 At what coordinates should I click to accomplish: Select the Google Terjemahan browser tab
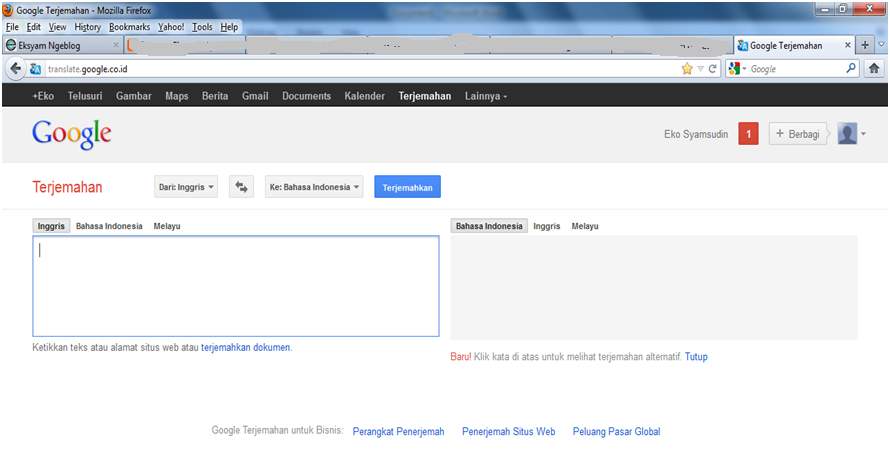point(794,45)
